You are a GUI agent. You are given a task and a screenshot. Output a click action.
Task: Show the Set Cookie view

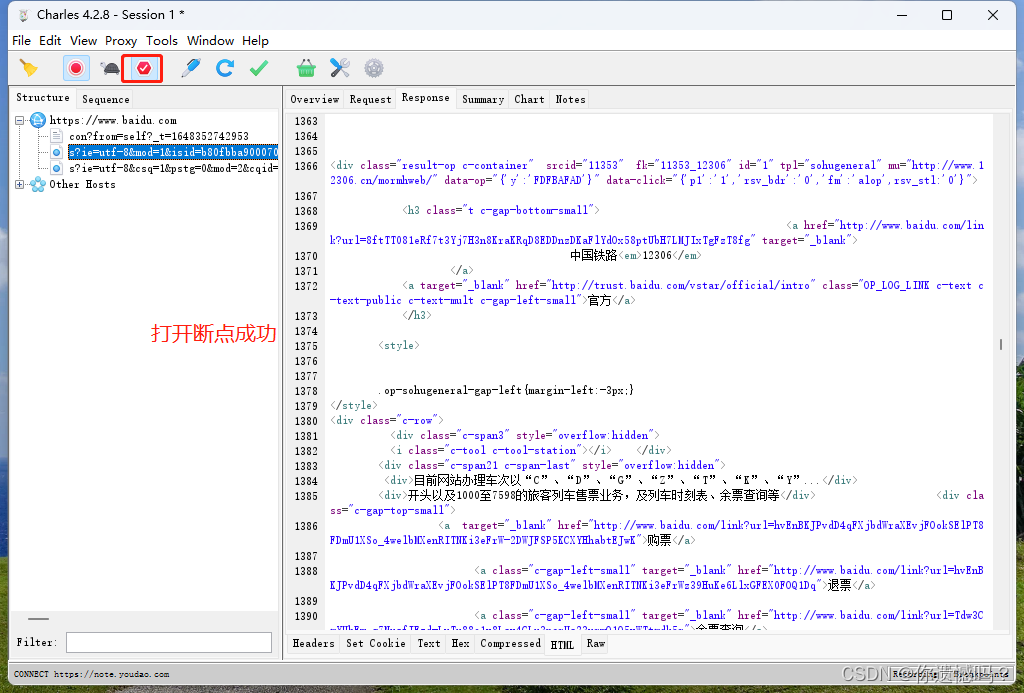coord(376,643)
